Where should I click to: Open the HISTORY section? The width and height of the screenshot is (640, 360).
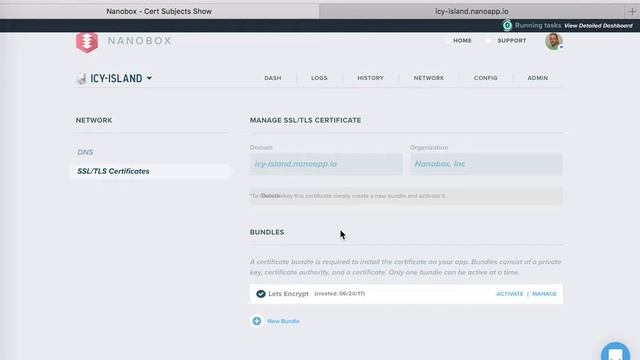click(371, 78)
